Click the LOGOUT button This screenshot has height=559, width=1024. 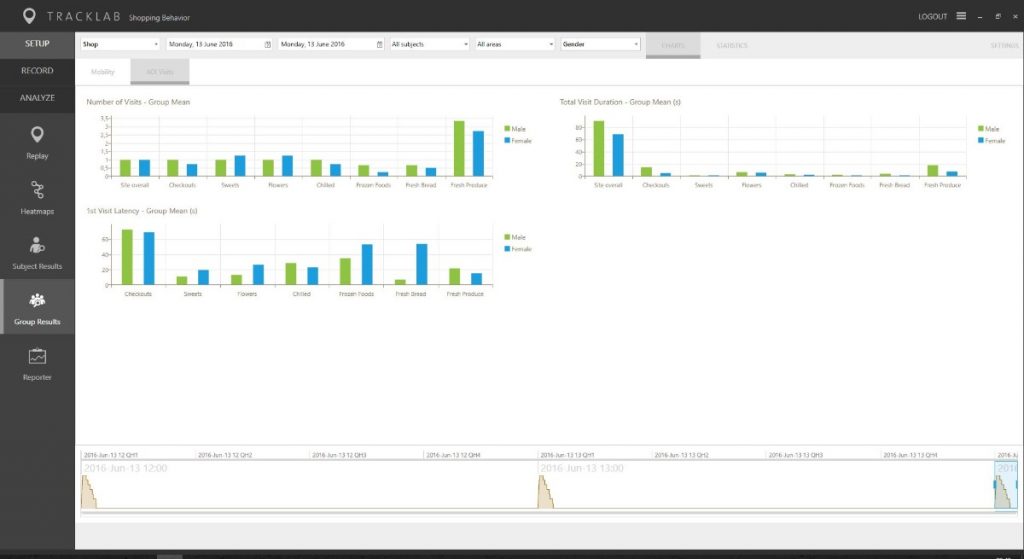[x=932, y=17]
